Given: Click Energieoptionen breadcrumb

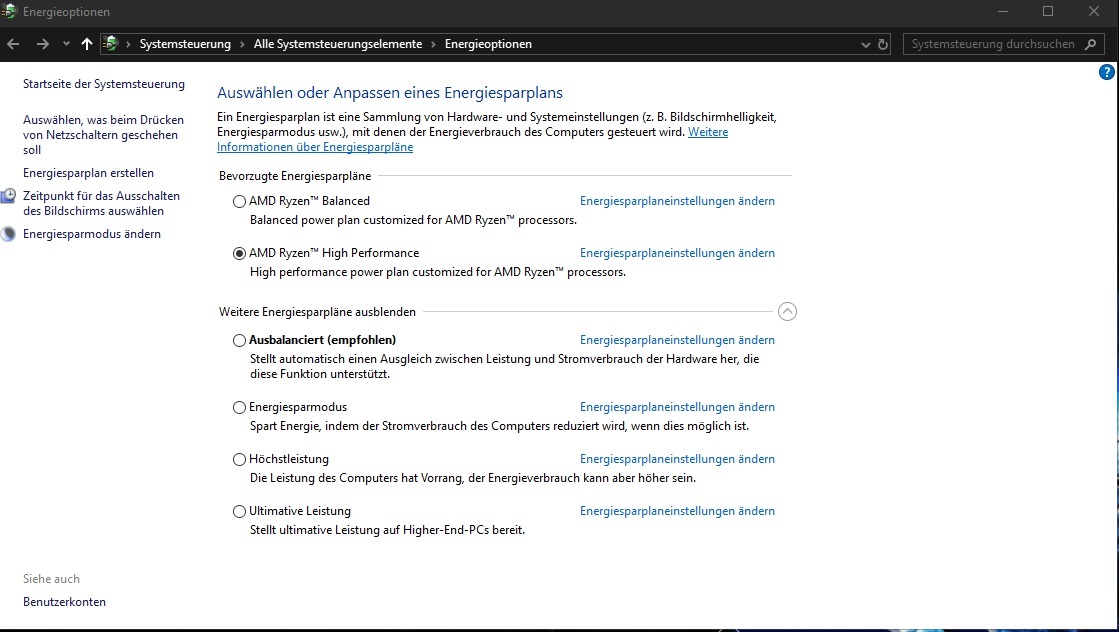Looking at the screenshot, I should tap(488, 44).
